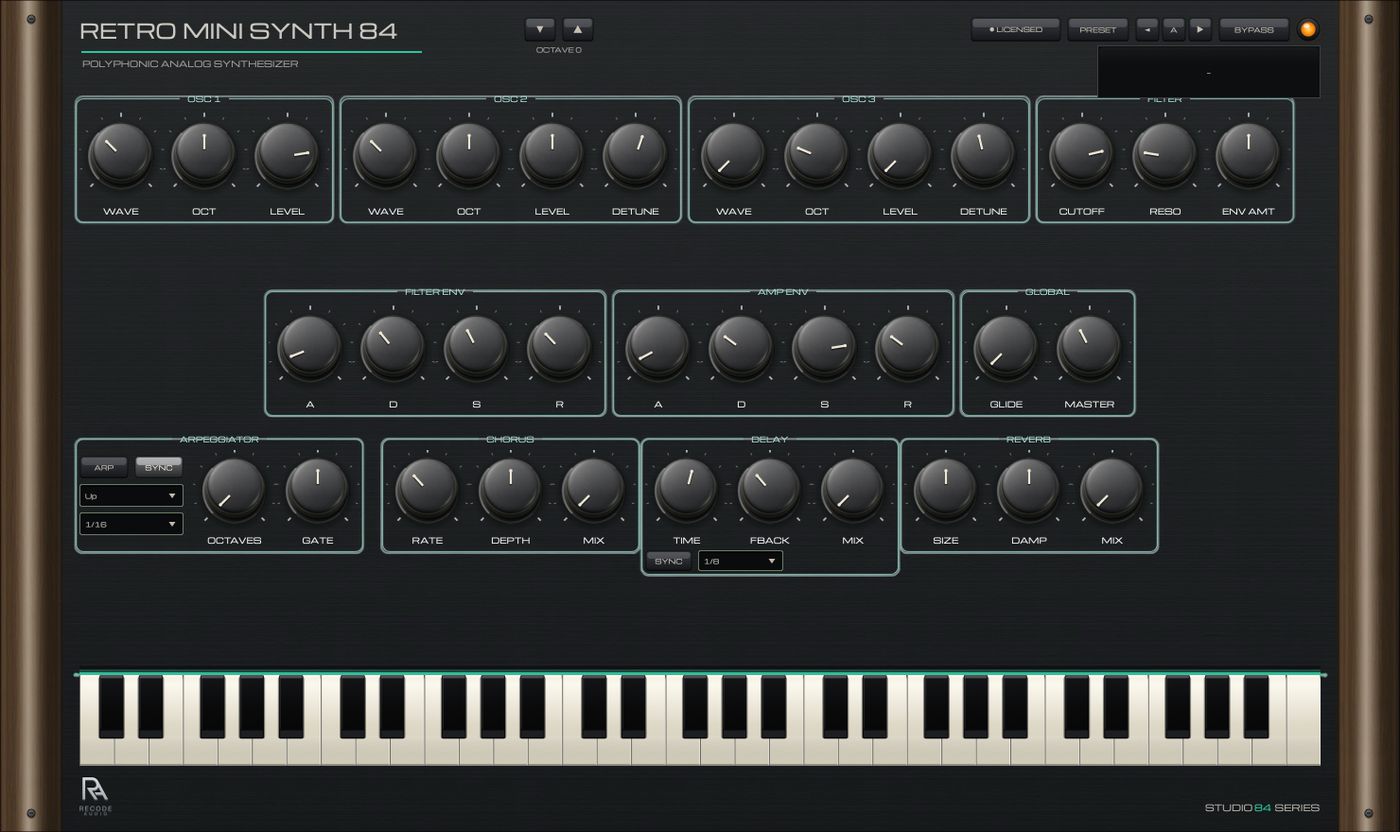The height and width of the screenshot is (832, 1400).
Task: Click the OSC 3 DETUNE knob
Action: click(983, 154)
